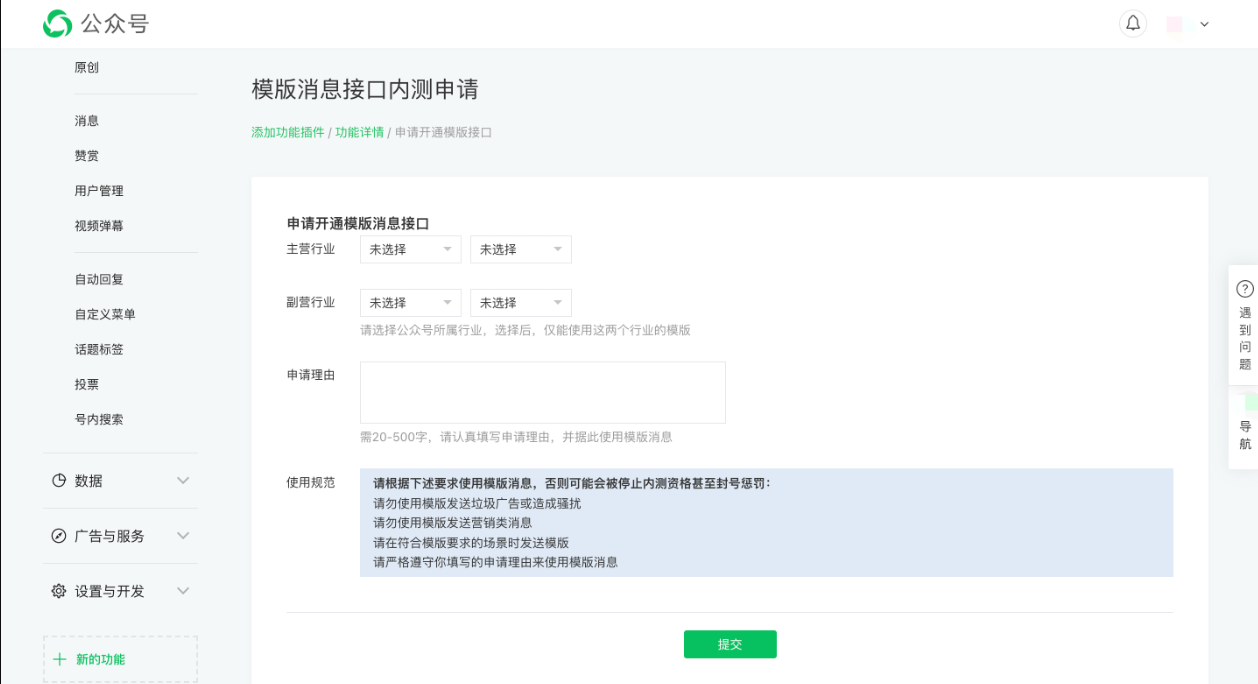
Task: Open 原创 in the sidebar
Action: [87, 68]
